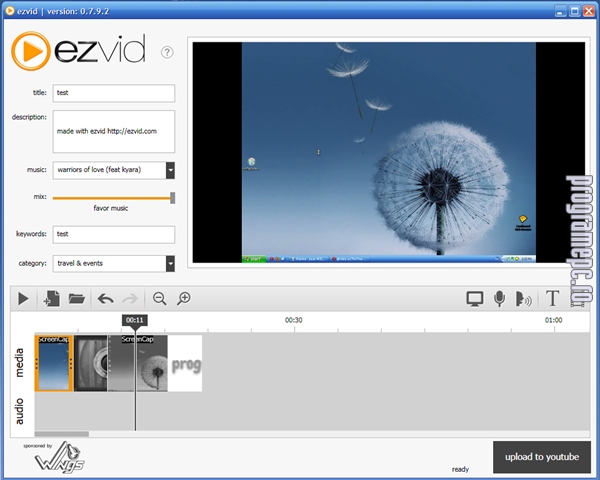Image resolution: width=600 pixels, height=480 pixels.
Task: Add a text slide with T icon
Action: [x=552, y=299]
